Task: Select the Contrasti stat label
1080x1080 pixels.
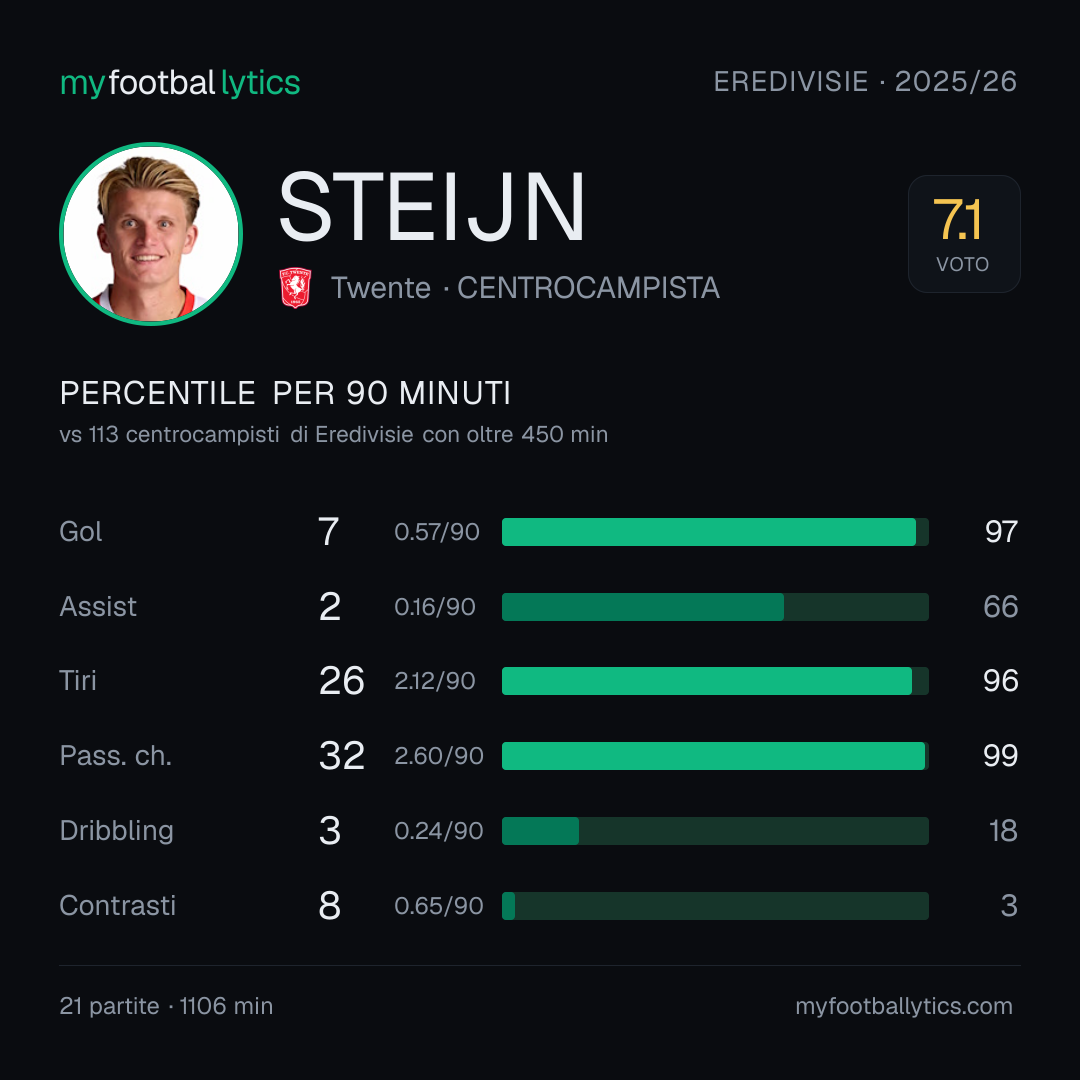Action: 118,906
